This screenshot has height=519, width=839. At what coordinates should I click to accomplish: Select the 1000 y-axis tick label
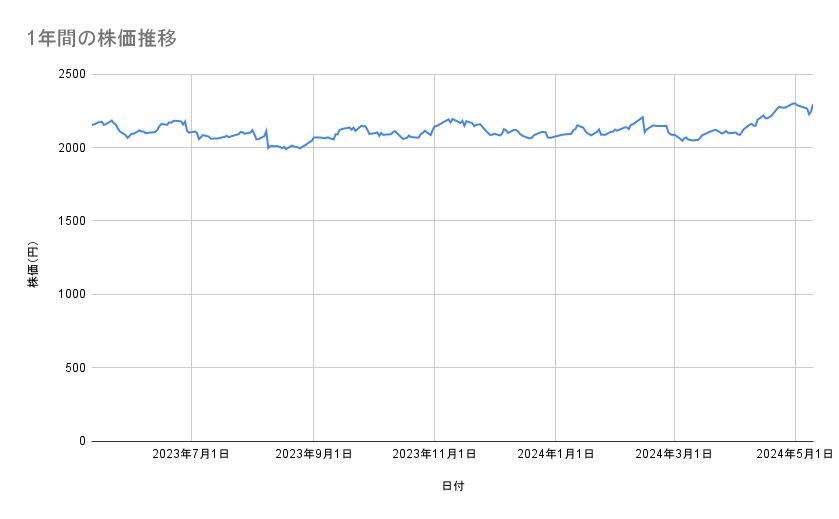(x=70, y=294)
